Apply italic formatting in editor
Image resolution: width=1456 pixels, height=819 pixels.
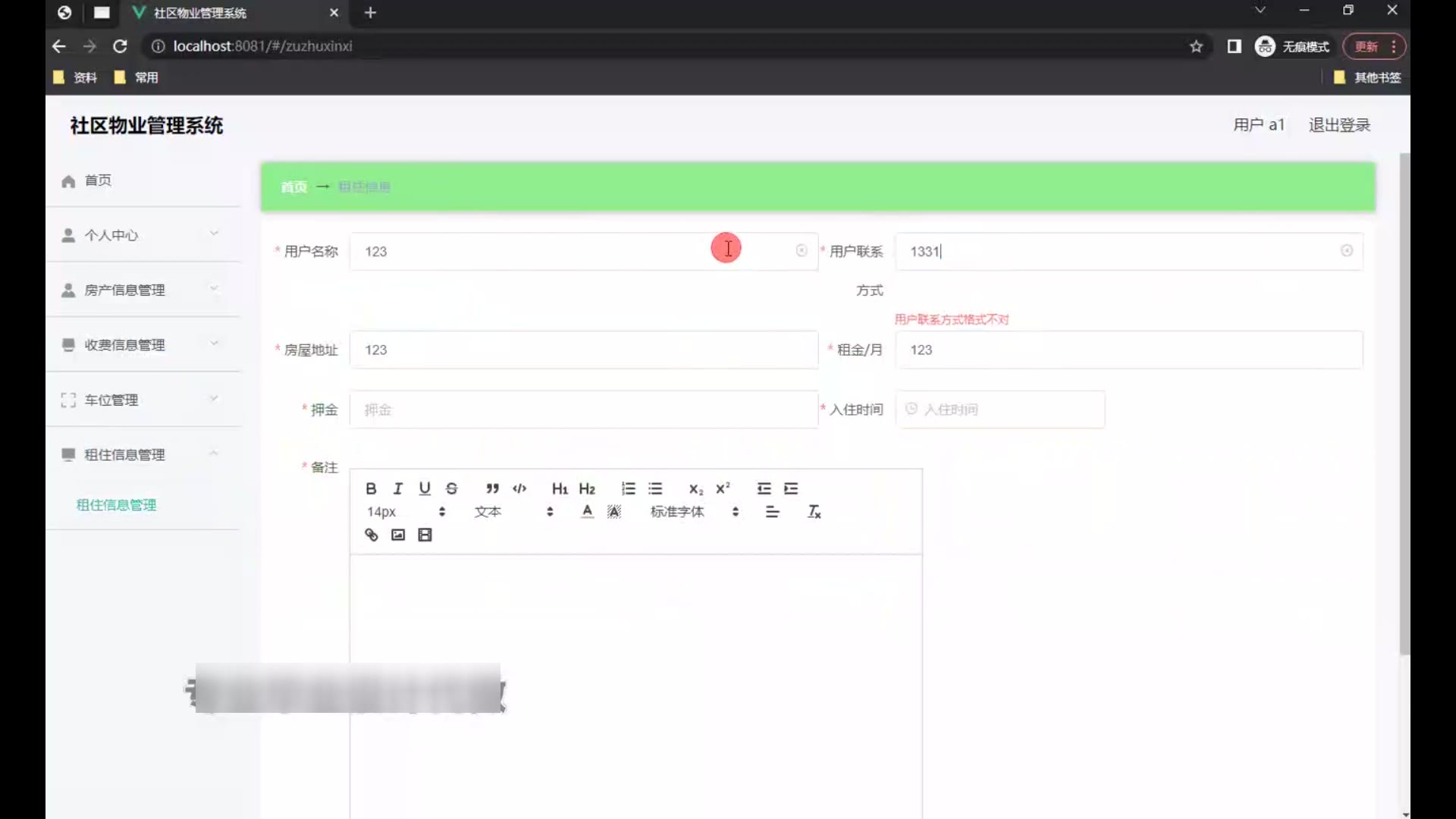[x=397, y=488]
